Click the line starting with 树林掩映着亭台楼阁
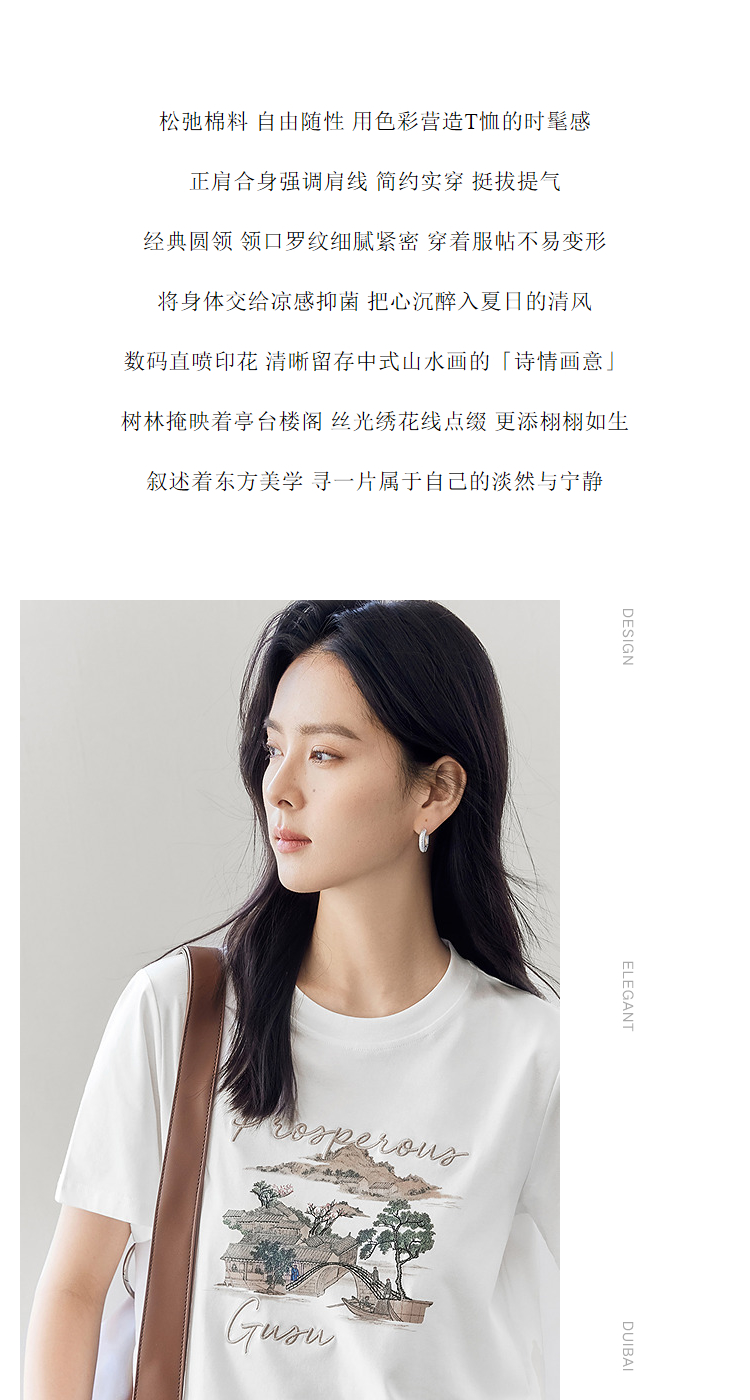750x1400 pixels. [375, 422]
